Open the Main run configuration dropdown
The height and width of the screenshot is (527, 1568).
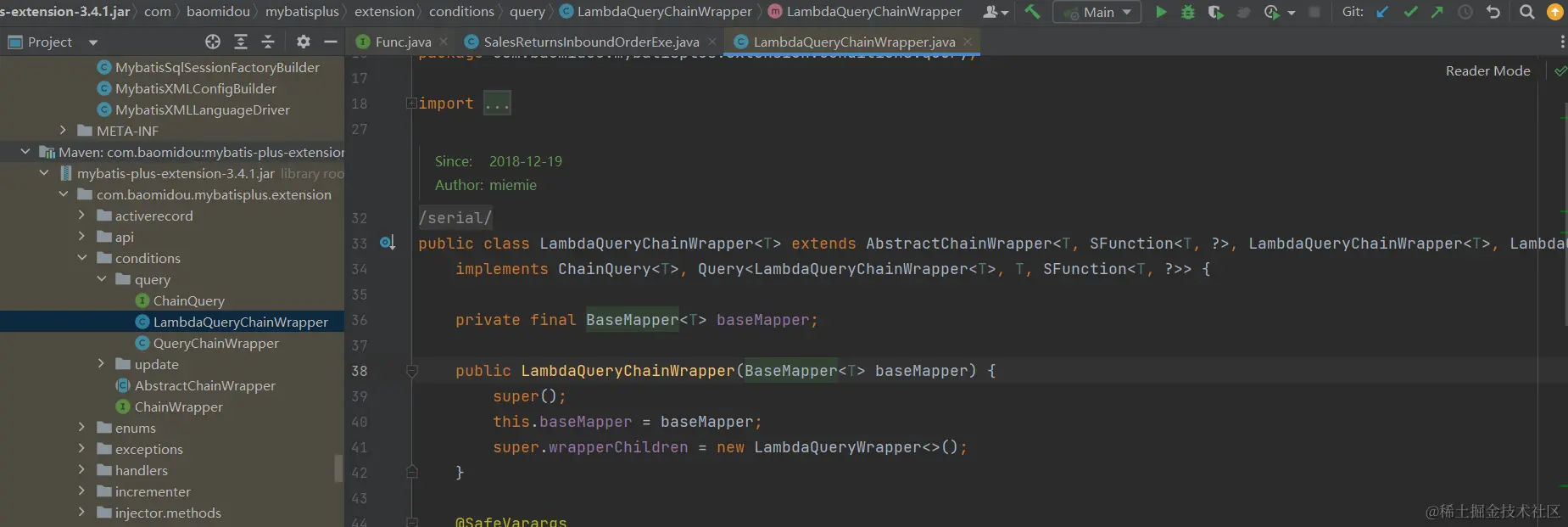(x=1096, y=12)
